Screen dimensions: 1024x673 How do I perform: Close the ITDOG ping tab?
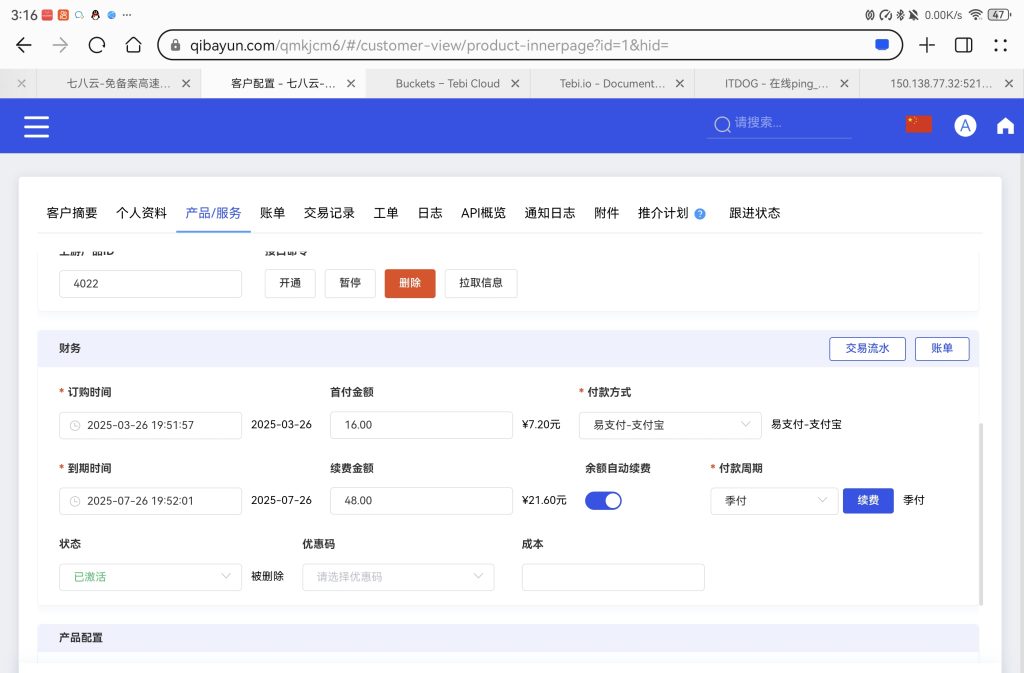844,84
